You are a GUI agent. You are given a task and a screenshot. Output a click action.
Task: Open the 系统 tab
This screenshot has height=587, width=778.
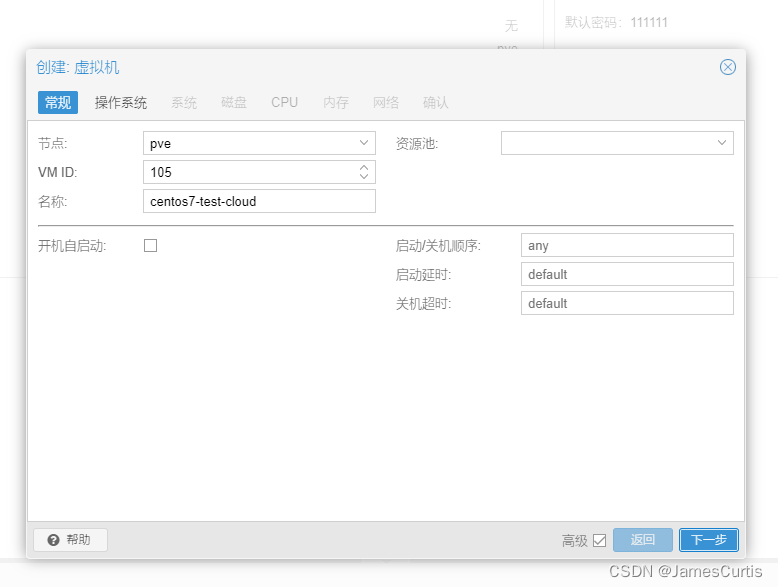[184, 103]
